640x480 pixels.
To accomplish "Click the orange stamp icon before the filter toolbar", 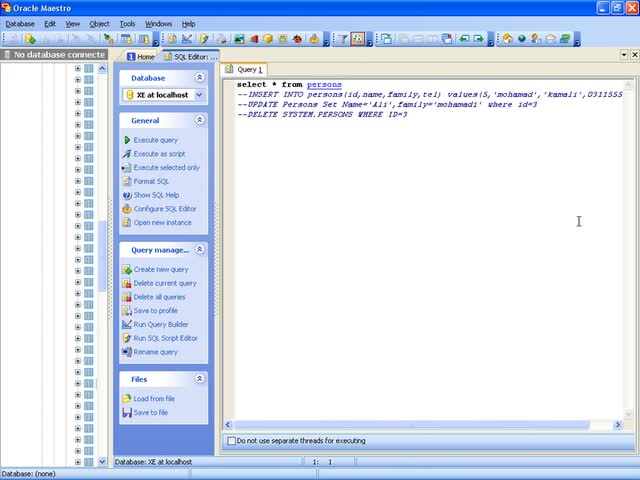I will click(x=314, y=39).
